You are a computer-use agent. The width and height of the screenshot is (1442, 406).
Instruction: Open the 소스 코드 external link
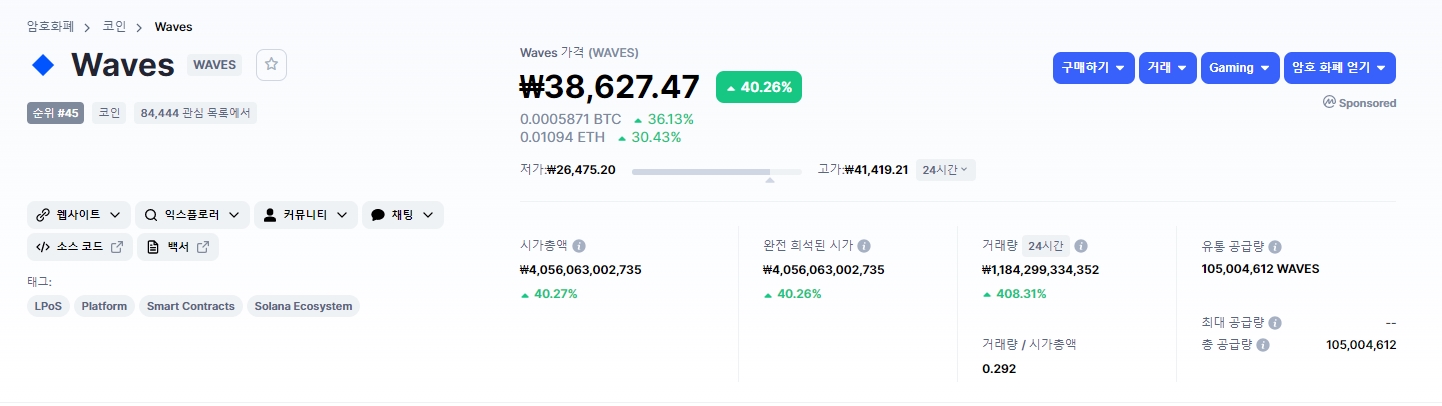(79, 247)
